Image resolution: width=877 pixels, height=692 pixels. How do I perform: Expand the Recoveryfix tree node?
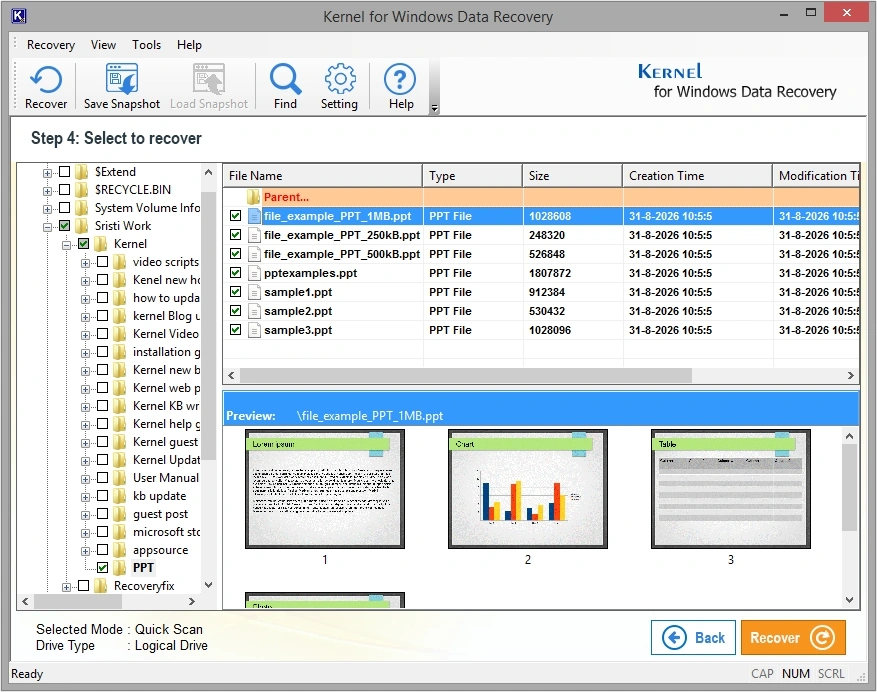pyautogui.click(x=67, y=587)
